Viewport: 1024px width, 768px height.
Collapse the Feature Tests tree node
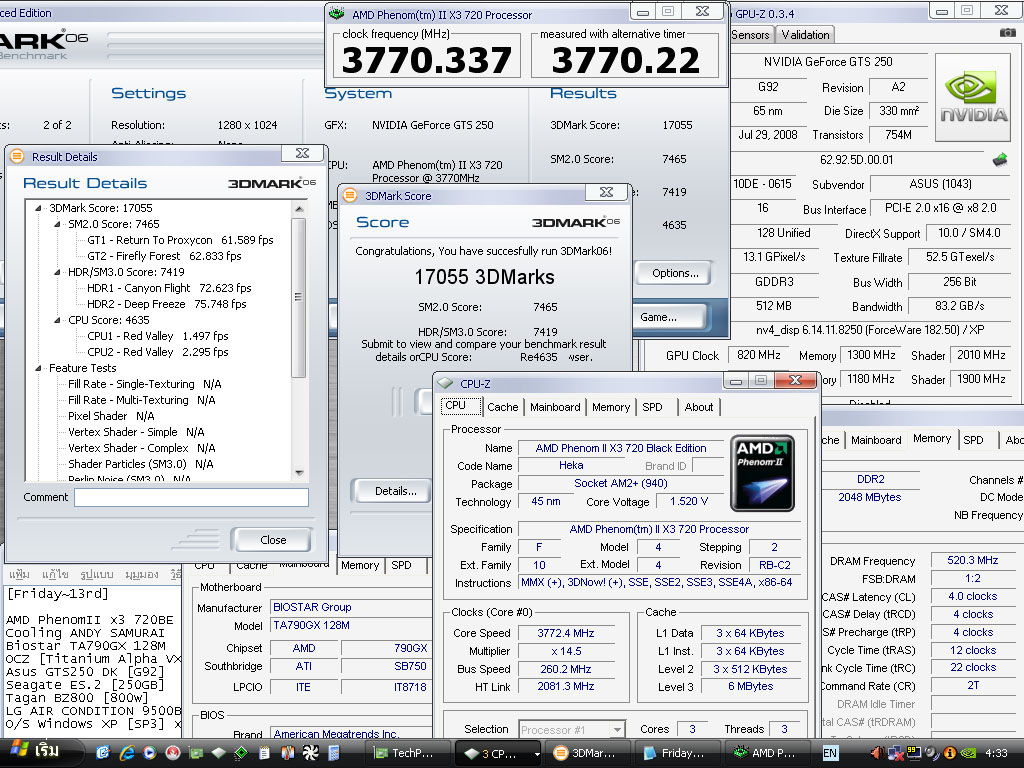(x=39, y=368)
